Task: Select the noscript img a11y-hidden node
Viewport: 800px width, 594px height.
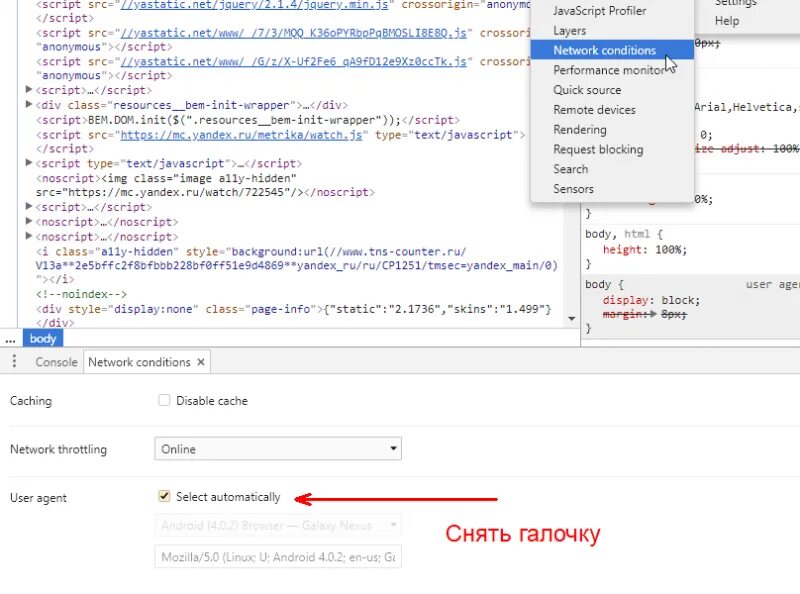Action: [205, 185]
